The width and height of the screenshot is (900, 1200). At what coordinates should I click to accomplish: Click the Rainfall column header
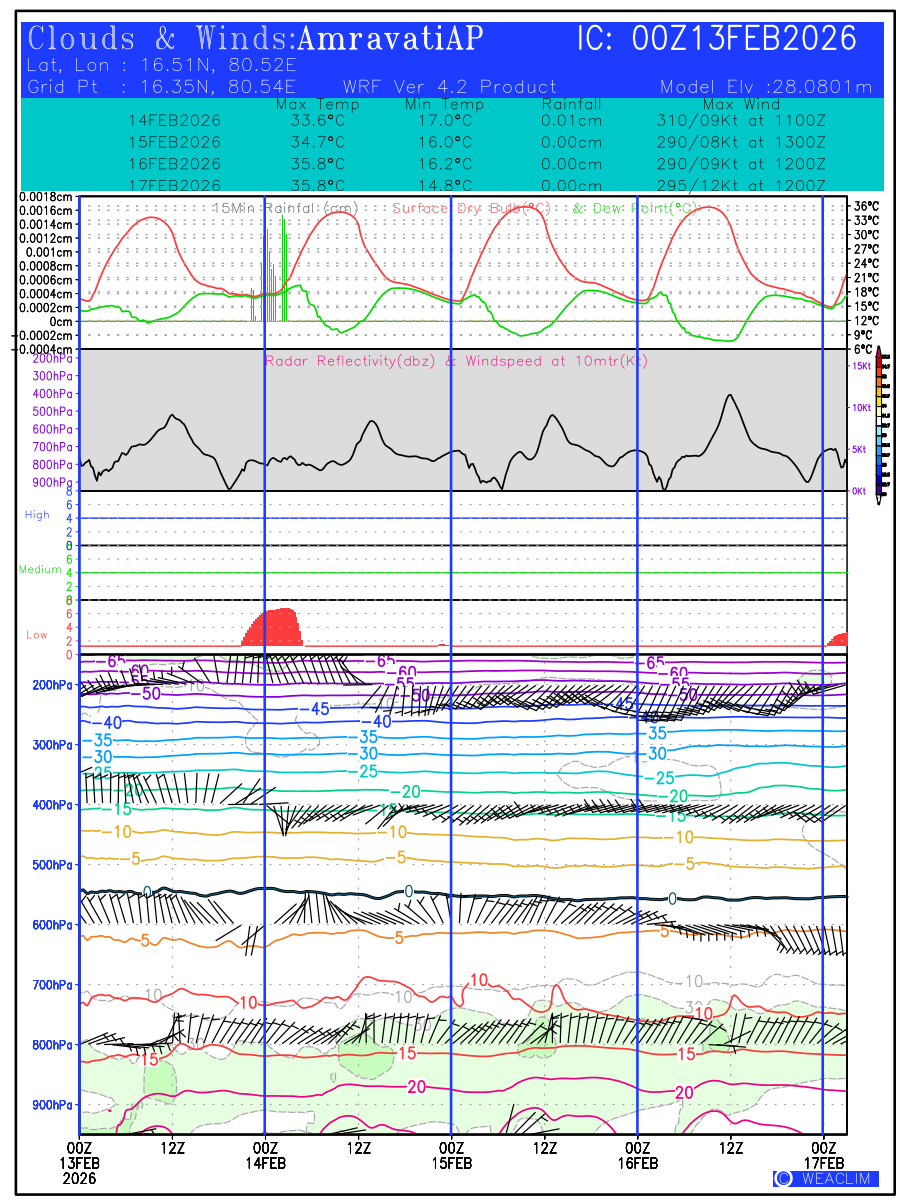point(571,104)
